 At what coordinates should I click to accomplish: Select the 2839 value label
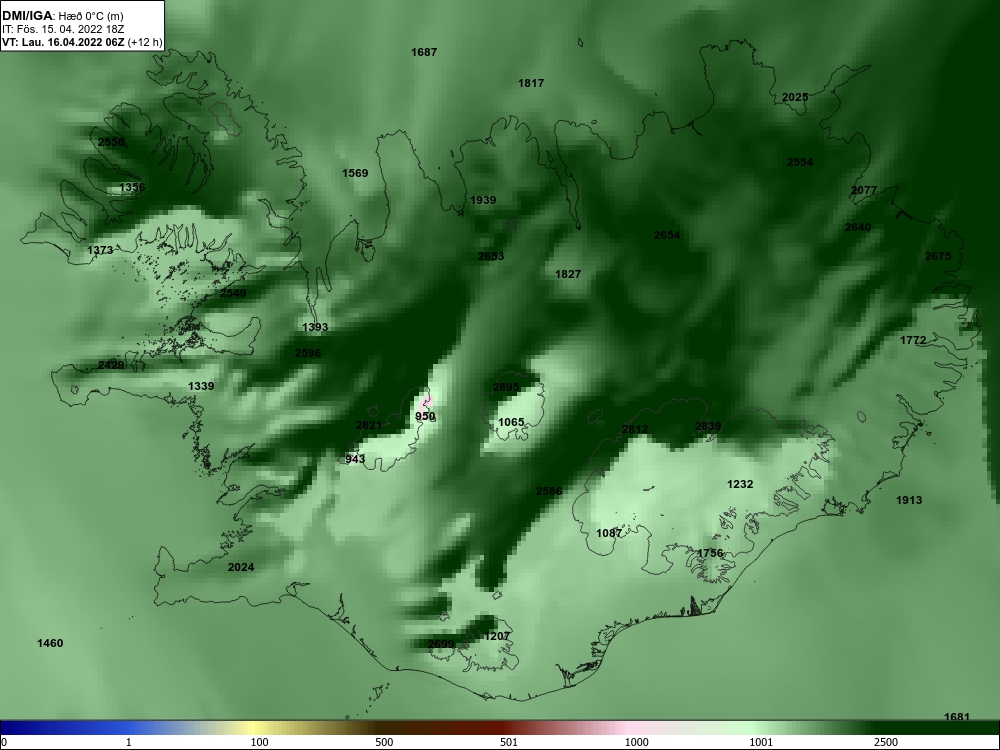(x=708, y=426)
